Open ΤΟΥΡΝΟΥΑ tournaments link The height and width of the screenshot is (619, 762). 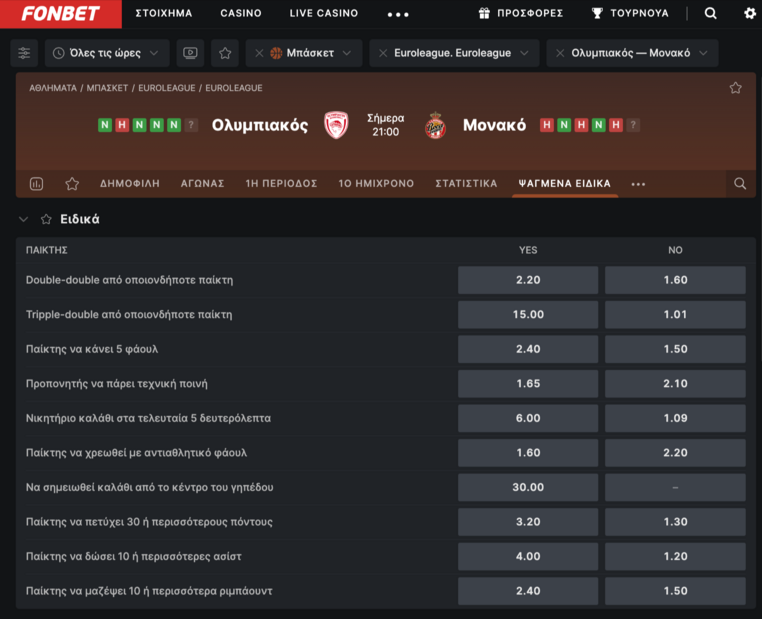pyautogui.click(x=639, y=13)
